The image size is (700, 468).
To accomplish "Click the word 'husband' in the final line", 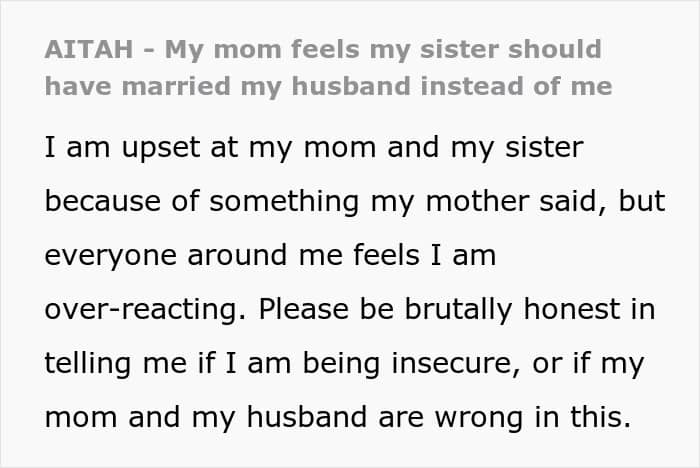I will (307, 417).
